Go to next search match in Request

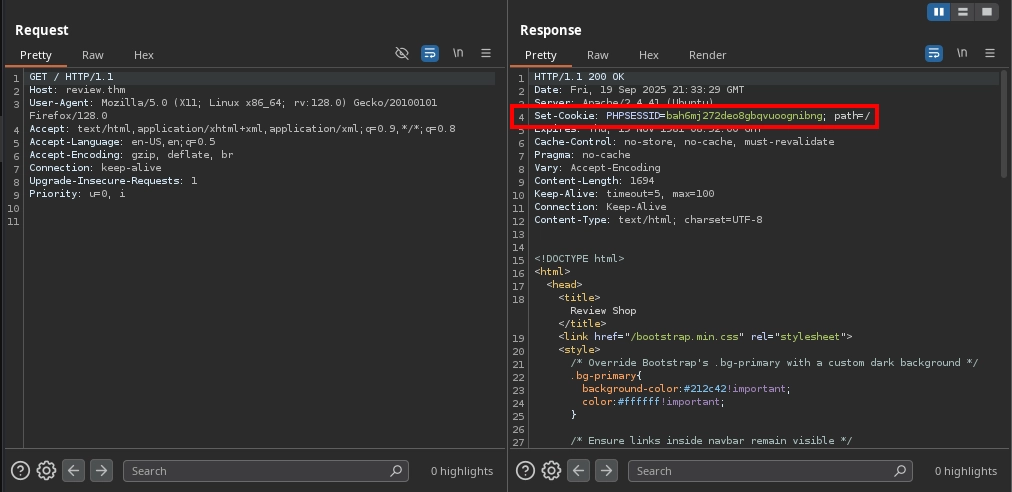point(101,470)
